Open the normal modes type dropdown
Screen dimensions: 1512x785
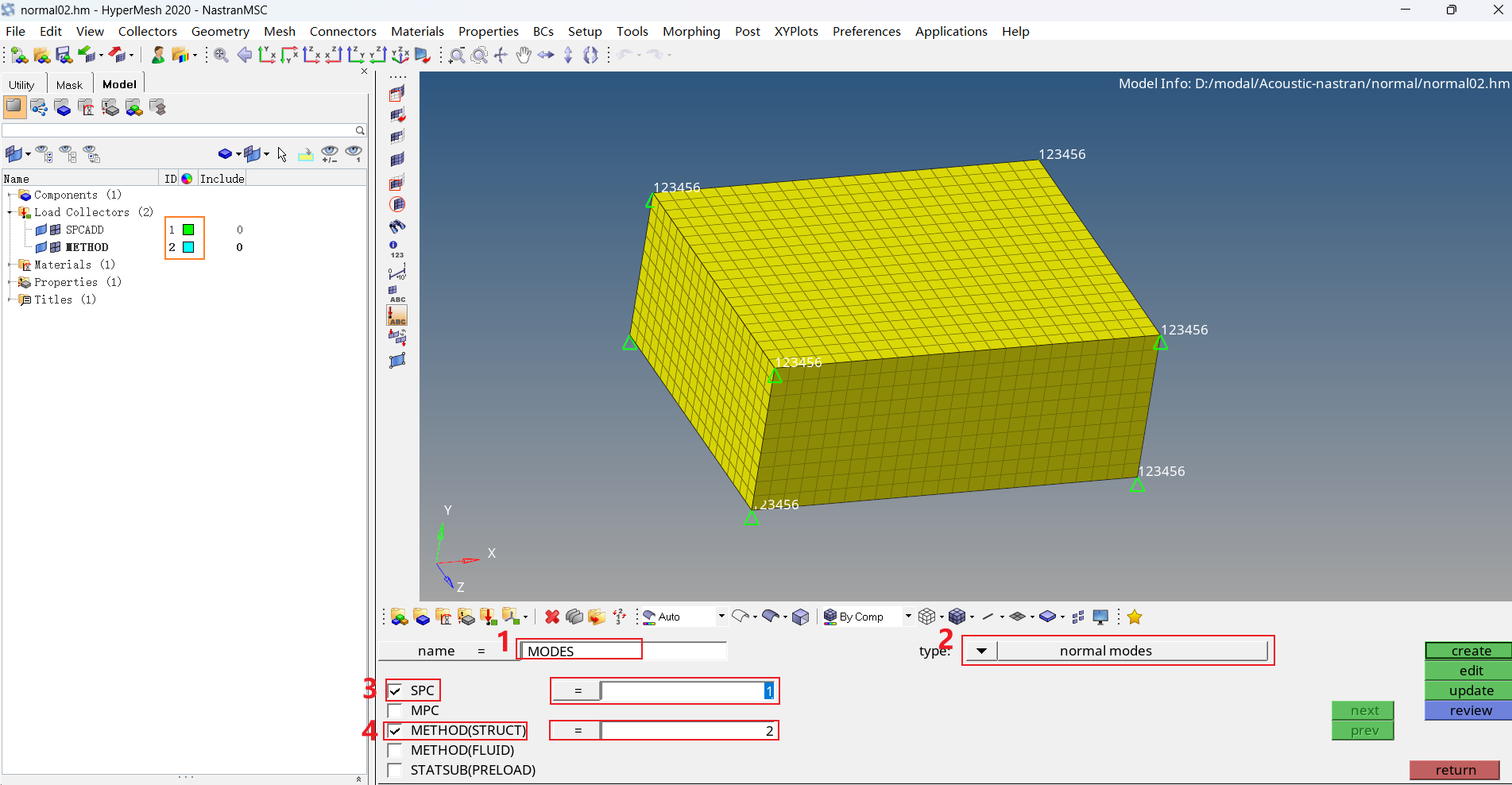[x=980, y=650]
